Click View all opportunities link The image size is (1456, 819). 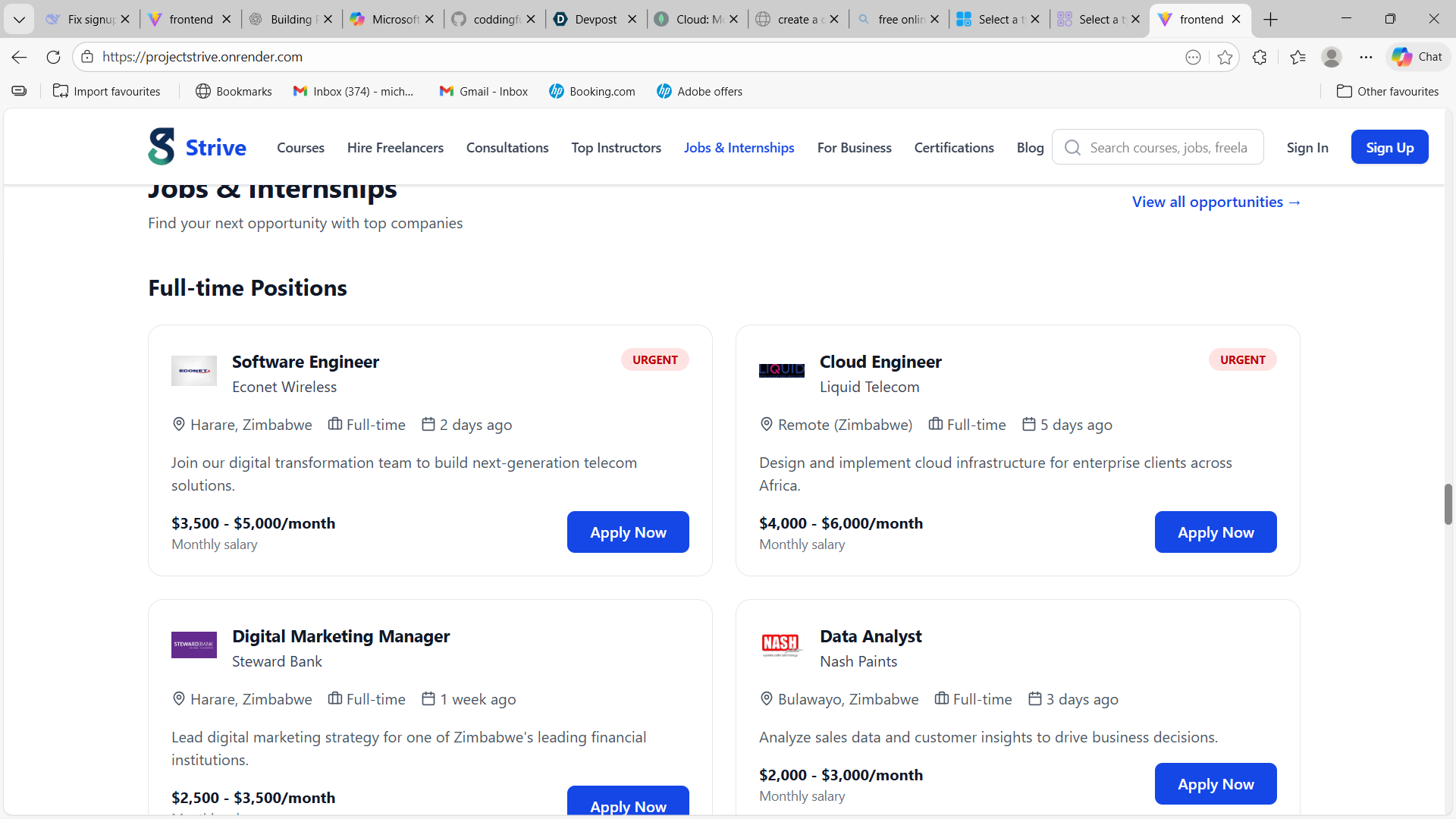tap(1216, 202)
